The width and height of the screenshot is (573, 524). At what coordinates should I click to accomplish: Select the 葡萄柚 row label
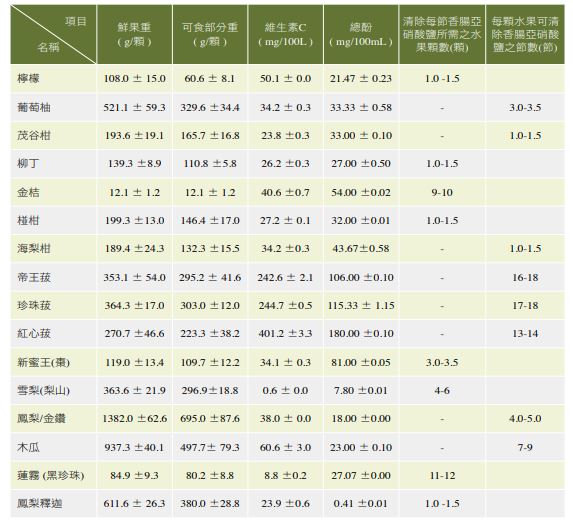tap(34, 107)
